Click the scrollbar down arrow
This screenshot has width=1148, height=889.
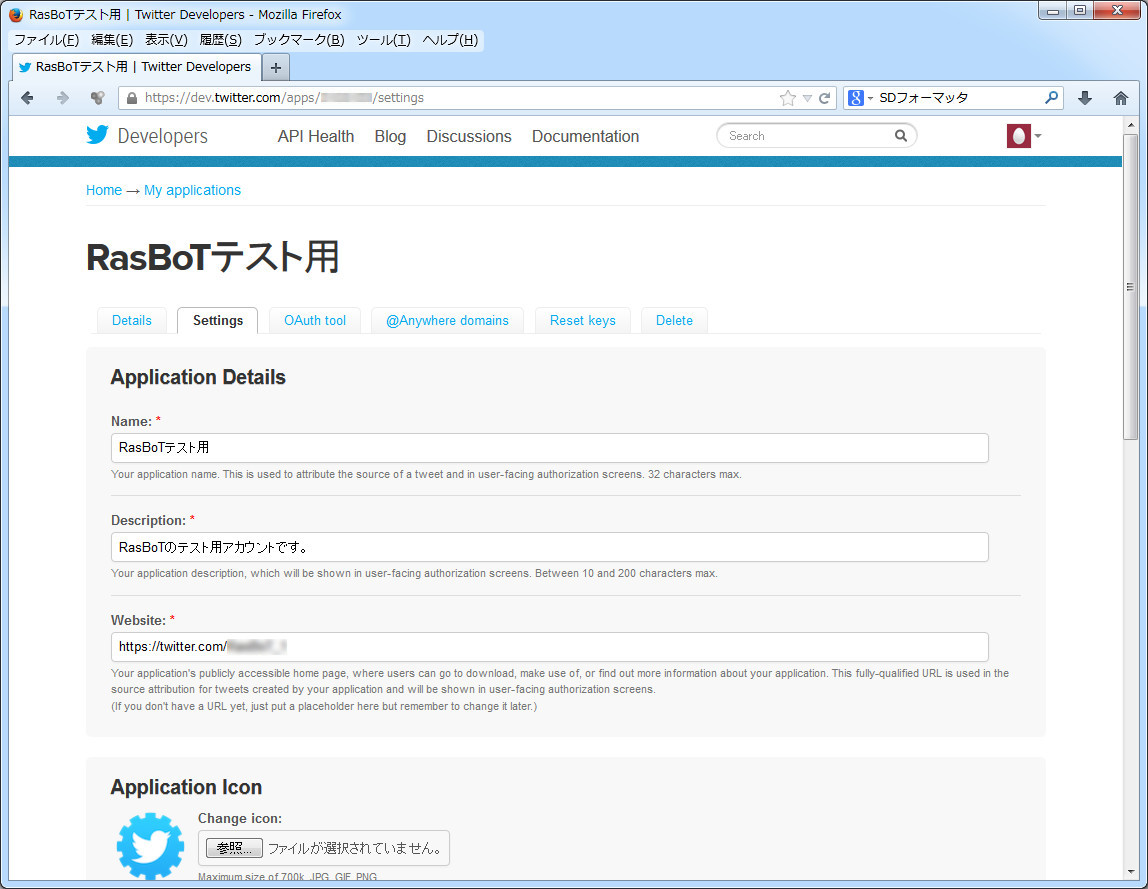click(x=1130, y=872)
